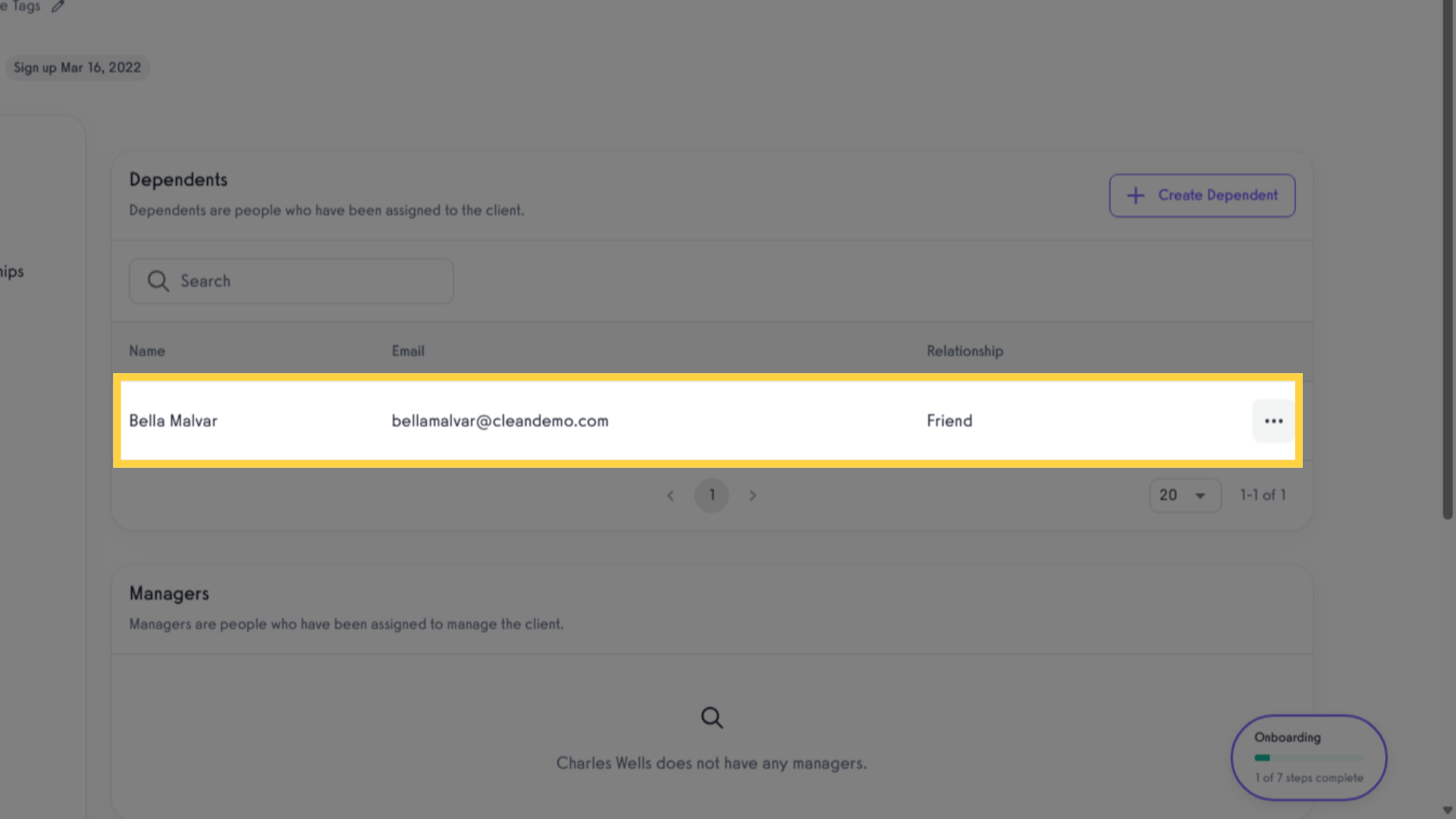Click the magnifier icon in the Managers empty state
The image size is (1456, 819).
click(x=711, y=717)
